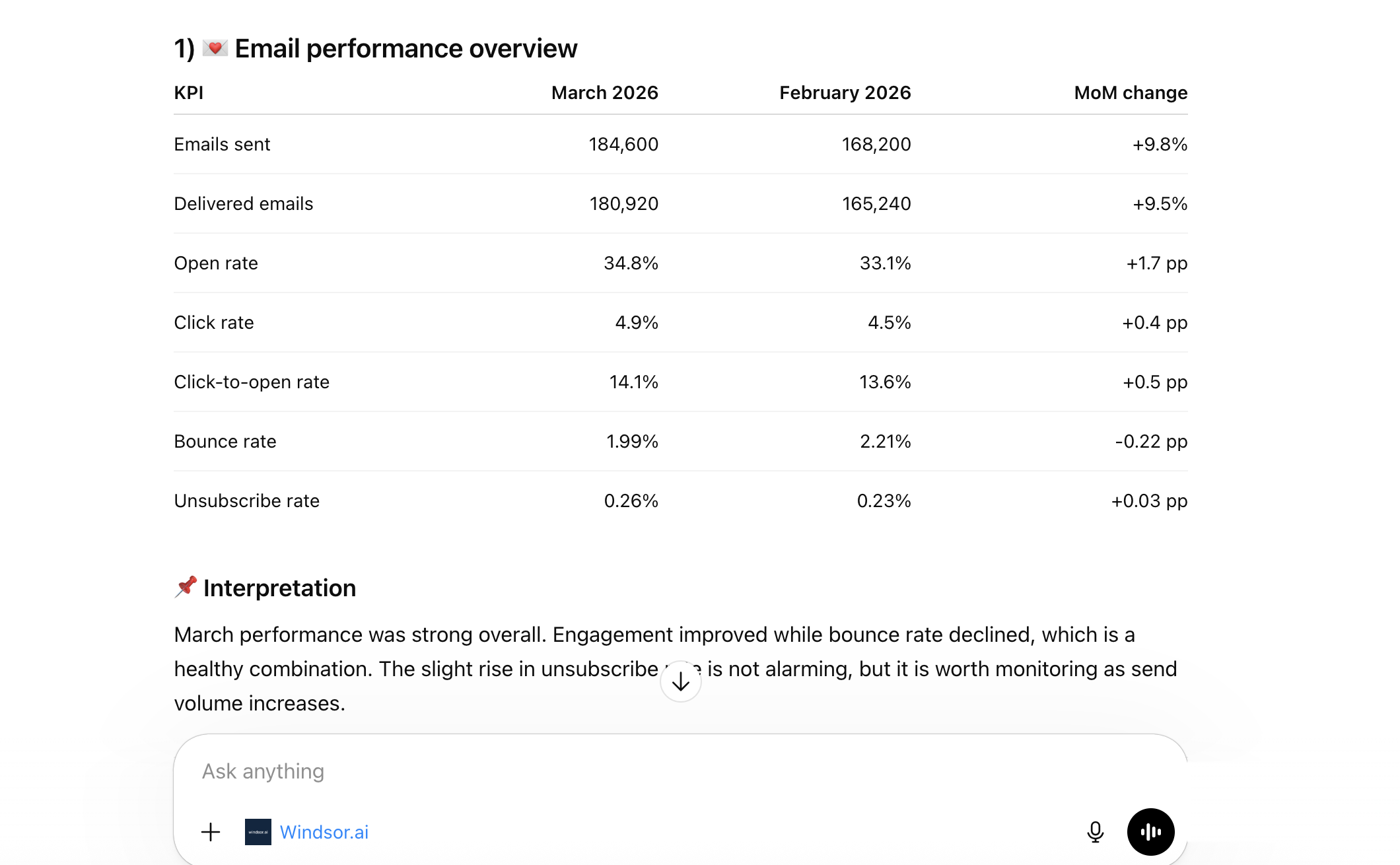Click the Unsubscribe rate row label
Viewport: 1400px width, 865px height.
coord(247,501)
